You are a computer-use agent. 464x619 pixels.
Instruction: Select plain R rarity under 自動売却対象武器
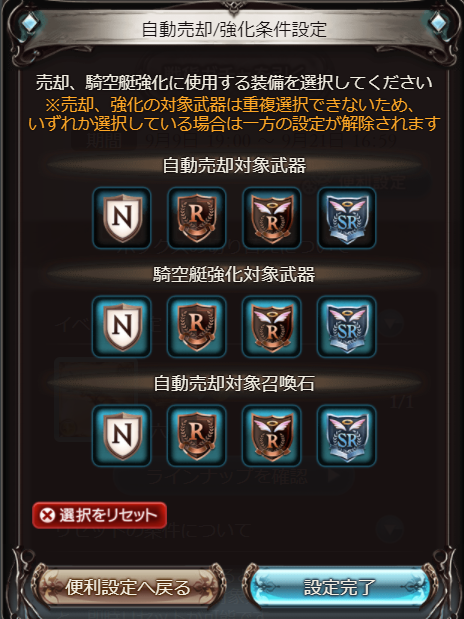197,218
